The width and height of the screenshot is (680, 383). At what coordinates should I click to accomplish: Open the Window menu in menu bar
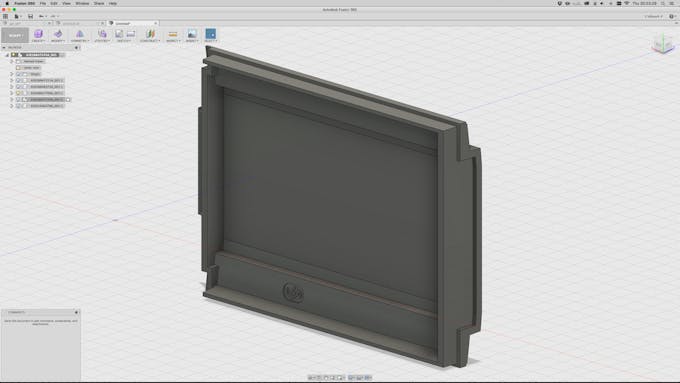click(82, 3)
